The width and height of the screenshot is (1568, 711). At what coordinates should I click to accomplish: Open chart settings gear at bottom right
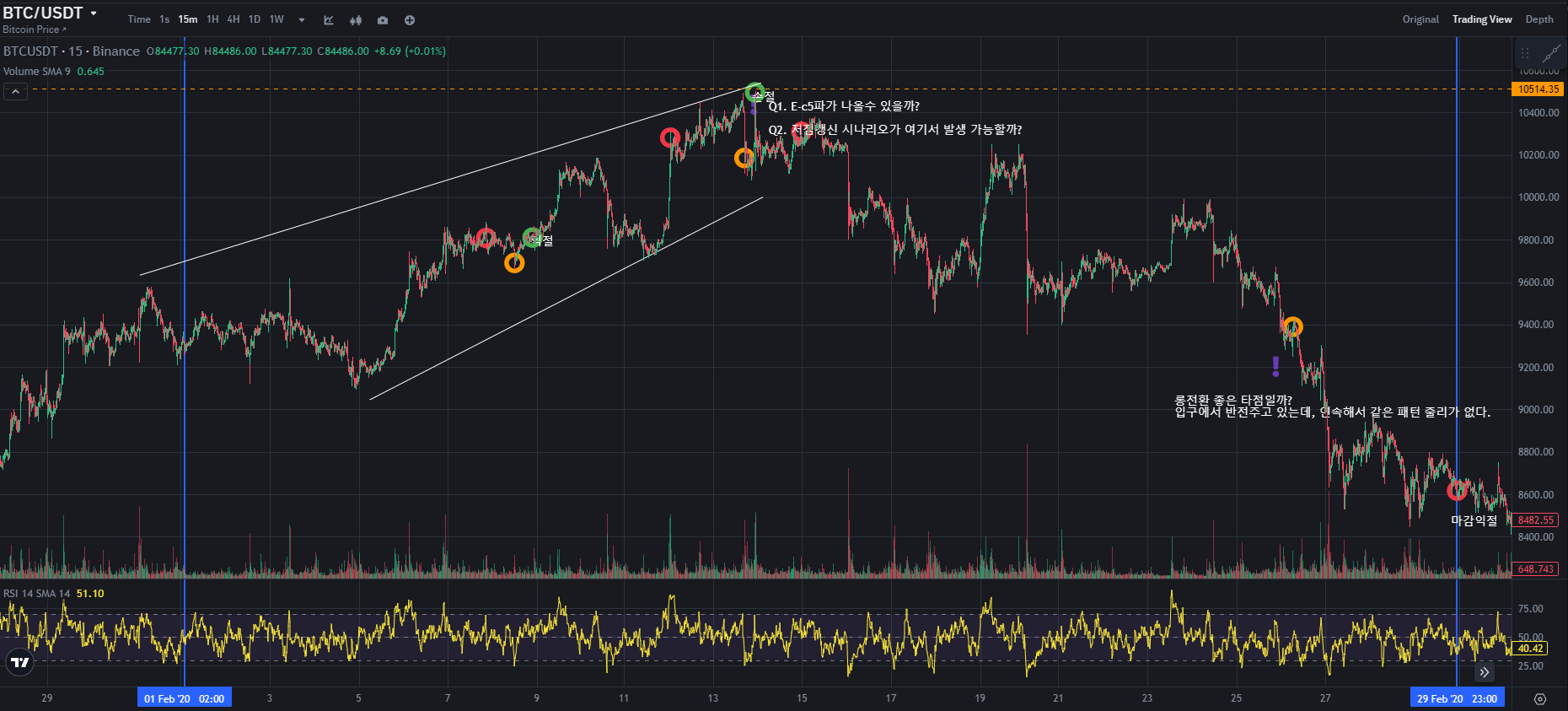pyautogui.click(x=1540, y=699)
